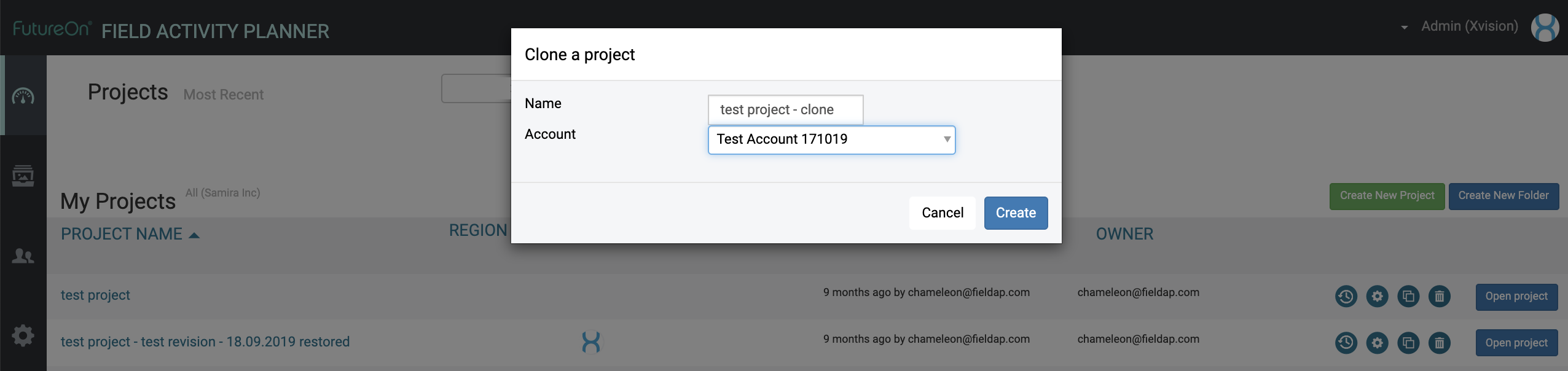Clone the test project via copy icon

click(x=1408, y=297)
